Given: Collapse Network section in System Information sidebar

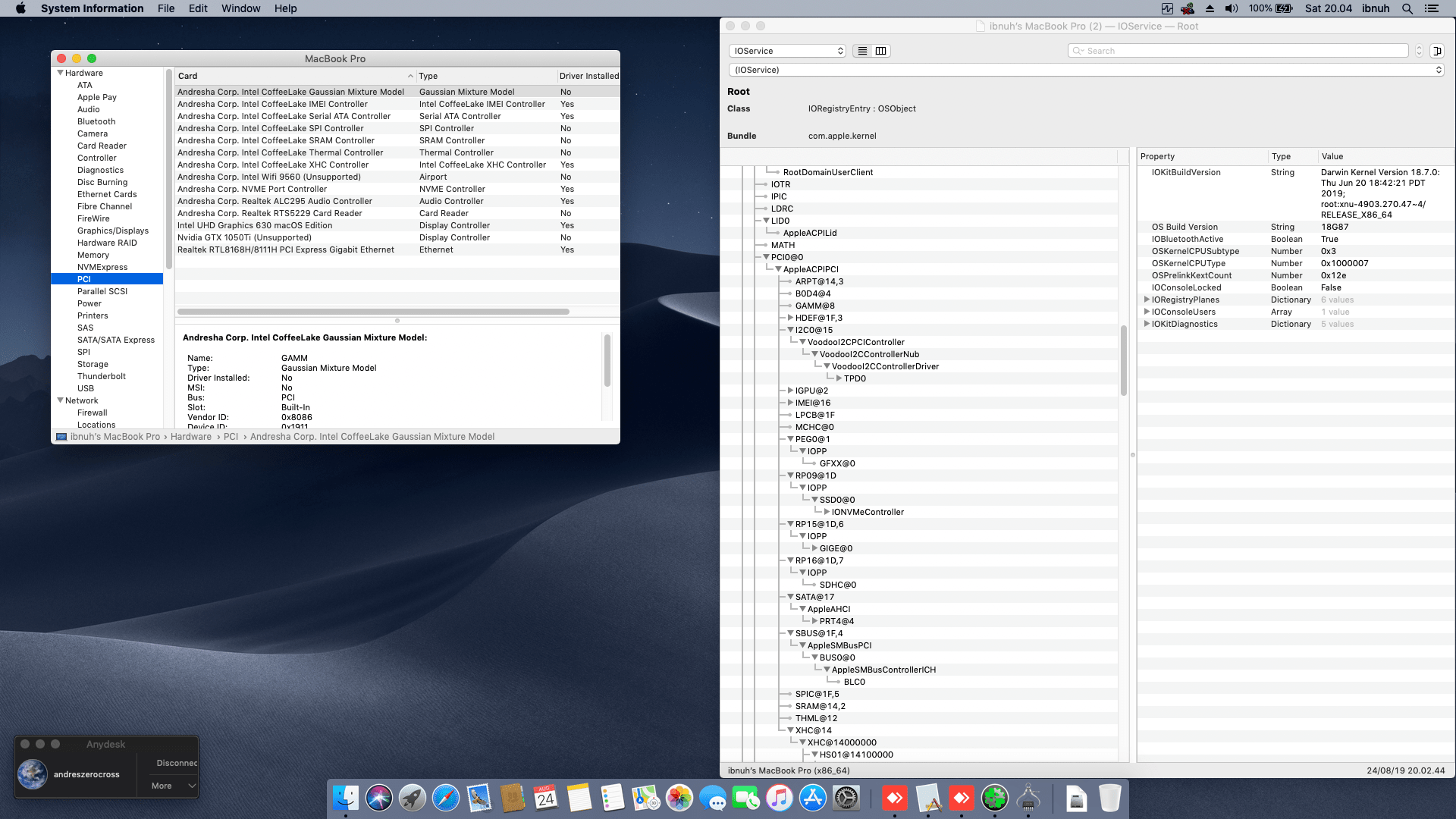Looking at the screenshot, I should tap(60, 400).
